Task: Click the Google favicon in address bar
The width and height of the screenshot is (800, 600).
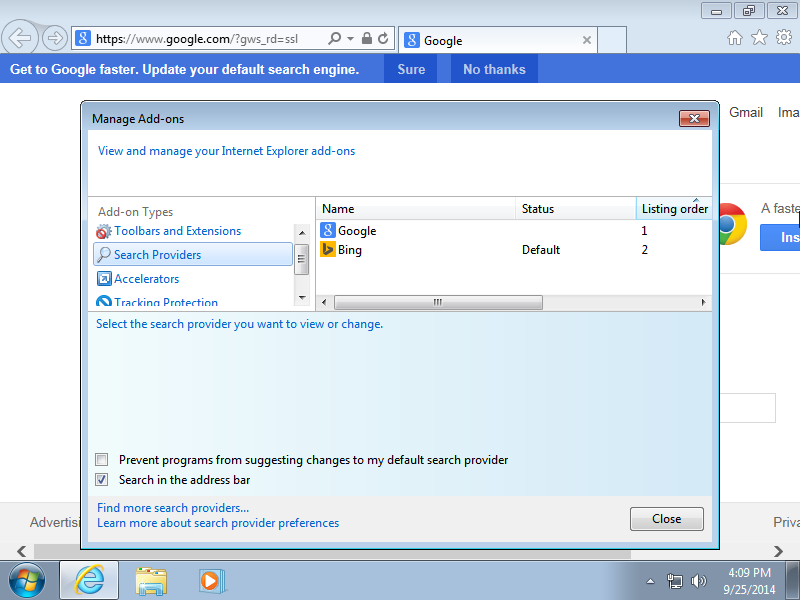Action: [x=83, y=38]
